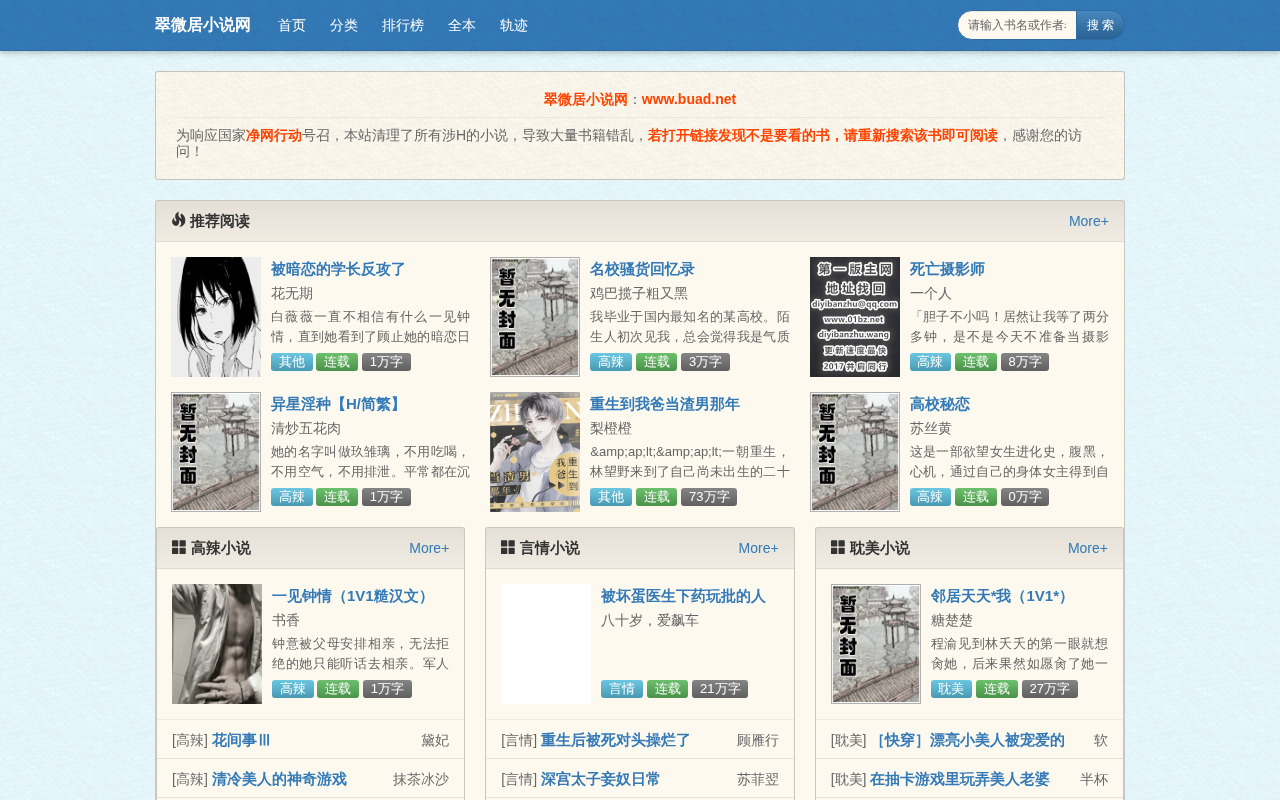
Task: Click the grid icon beside 言情小说
Action: (508, 547)
